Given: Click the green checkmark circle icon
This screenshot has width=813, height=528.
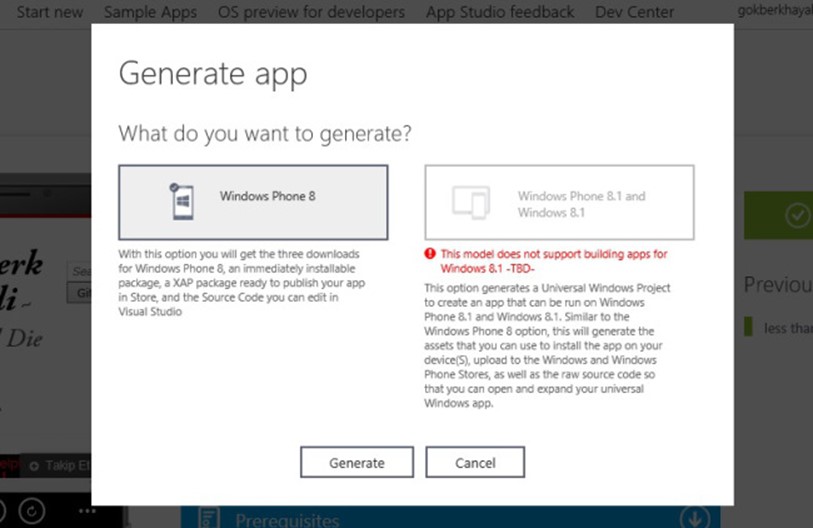Looking at the screenshot, I should pyautogui.click(x=797, y=215).
